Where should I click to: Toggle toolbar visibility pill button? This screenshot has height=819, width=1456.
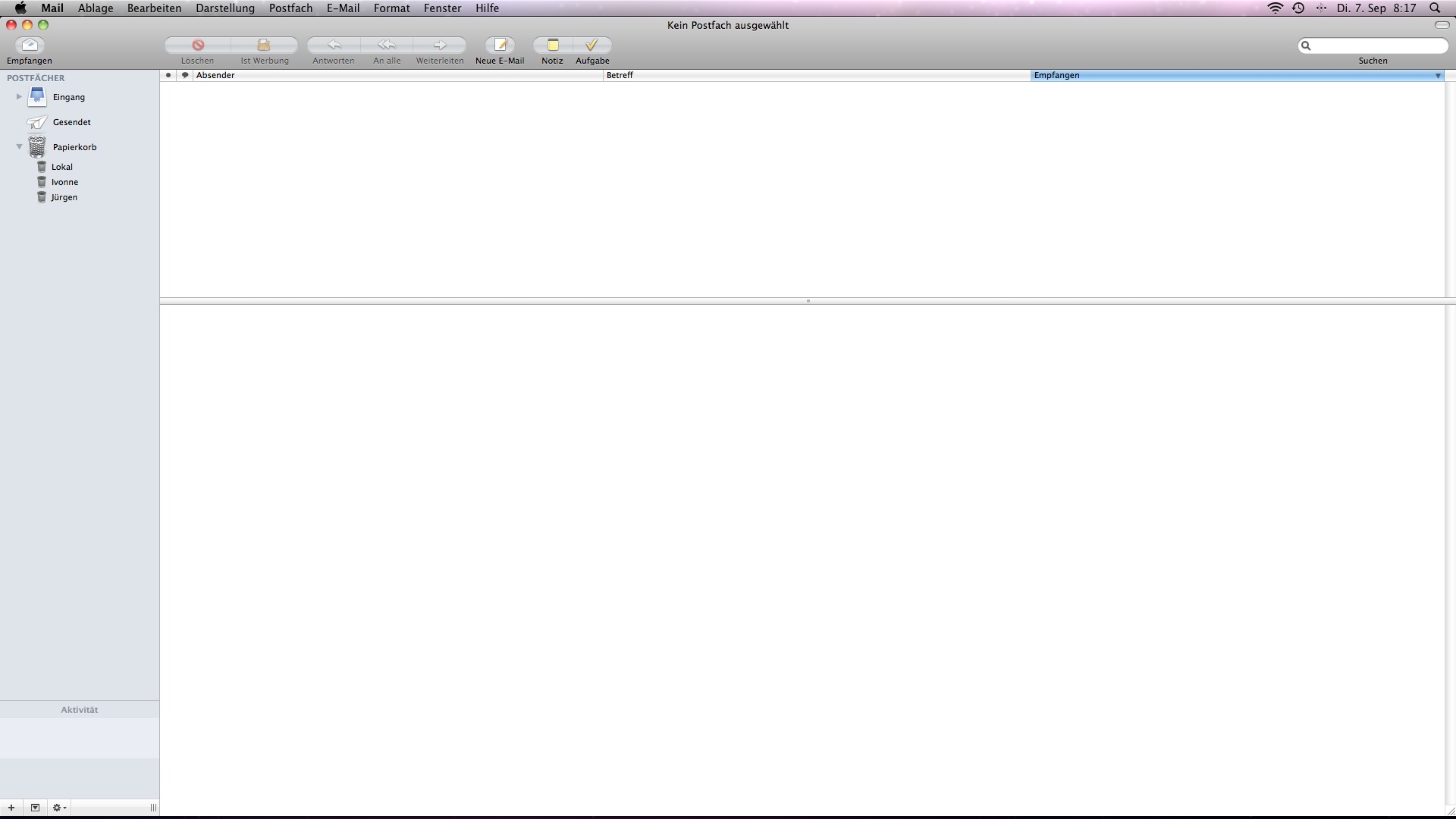(1442, 25)
